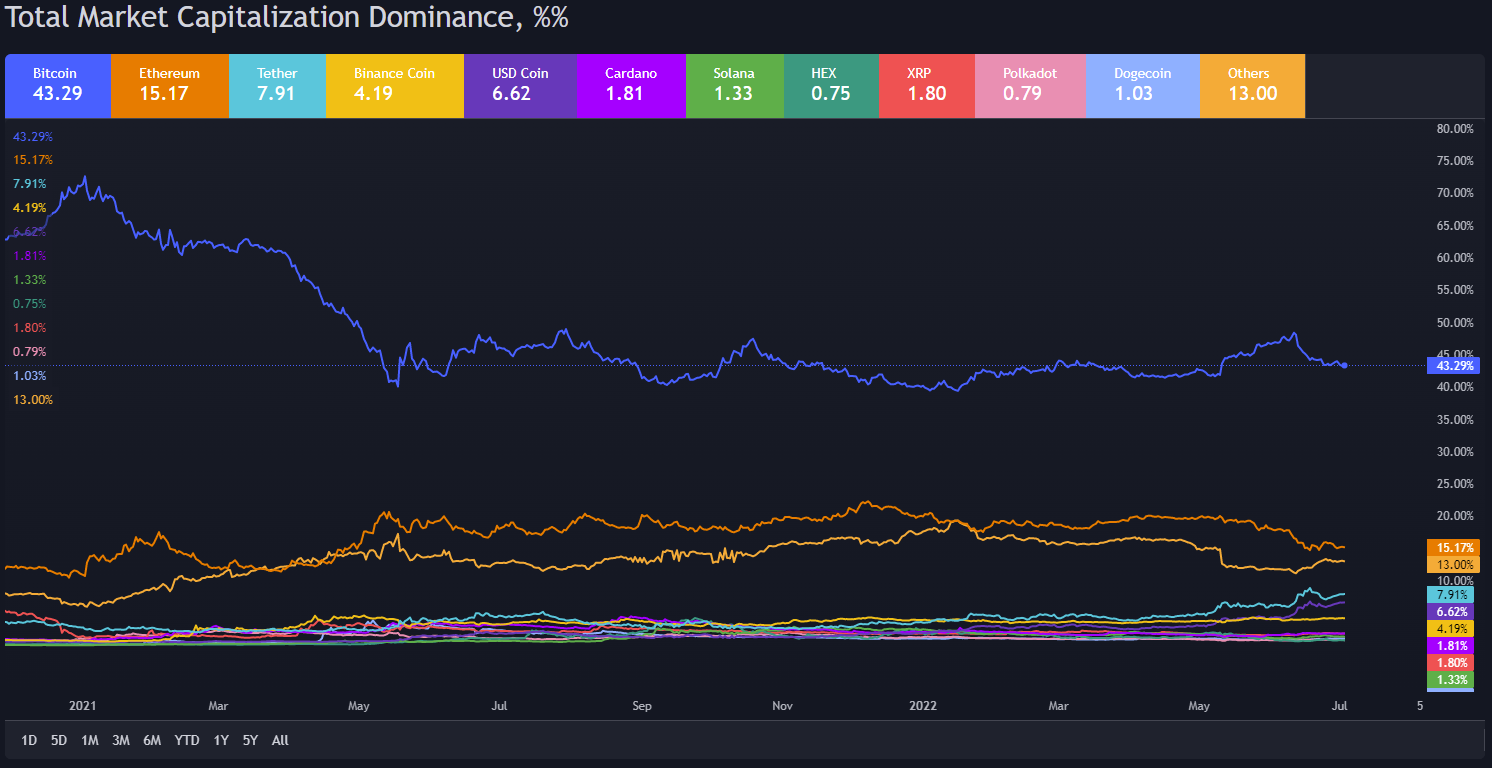Click the 7.91% value in the in-chart list
The image size is (1492, 768).
[30, 184]
